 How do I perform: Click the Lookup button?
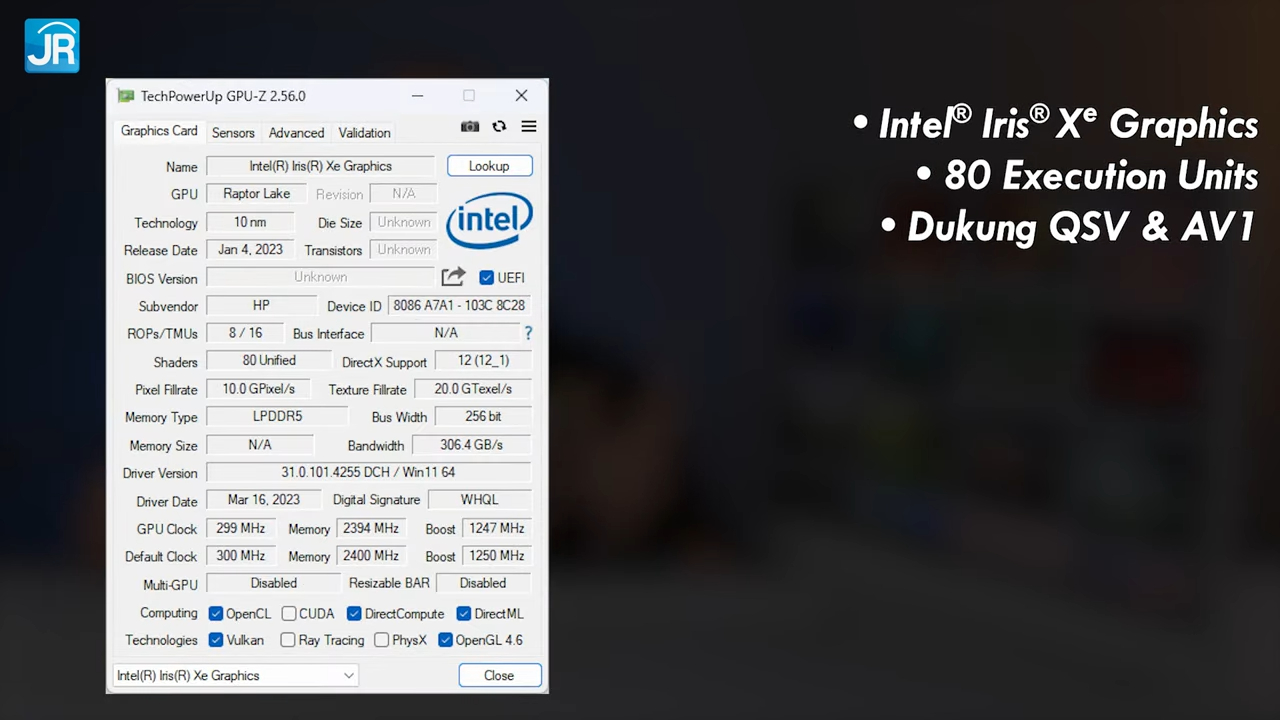(489, 166)
